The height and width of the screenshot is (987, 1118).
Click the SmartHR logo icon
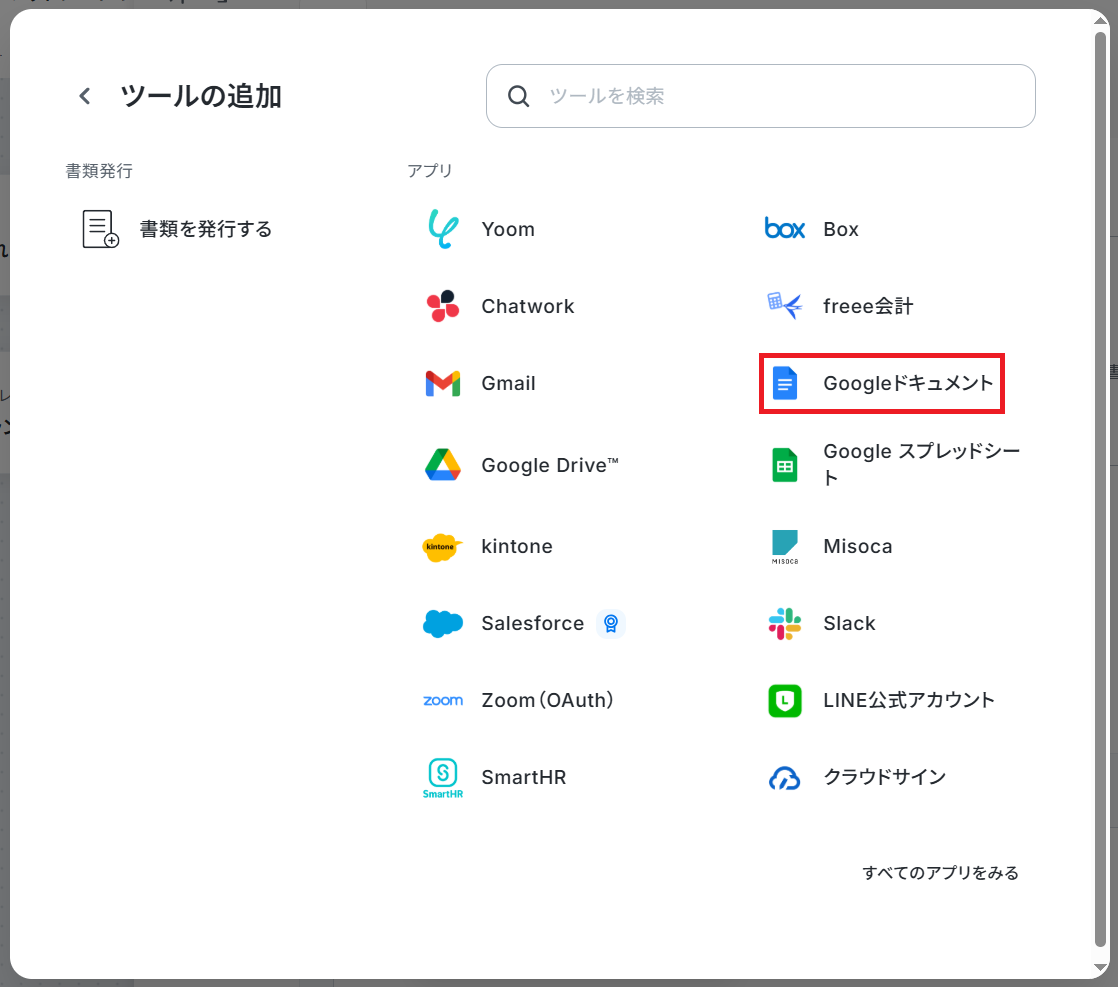pos(443,777)
